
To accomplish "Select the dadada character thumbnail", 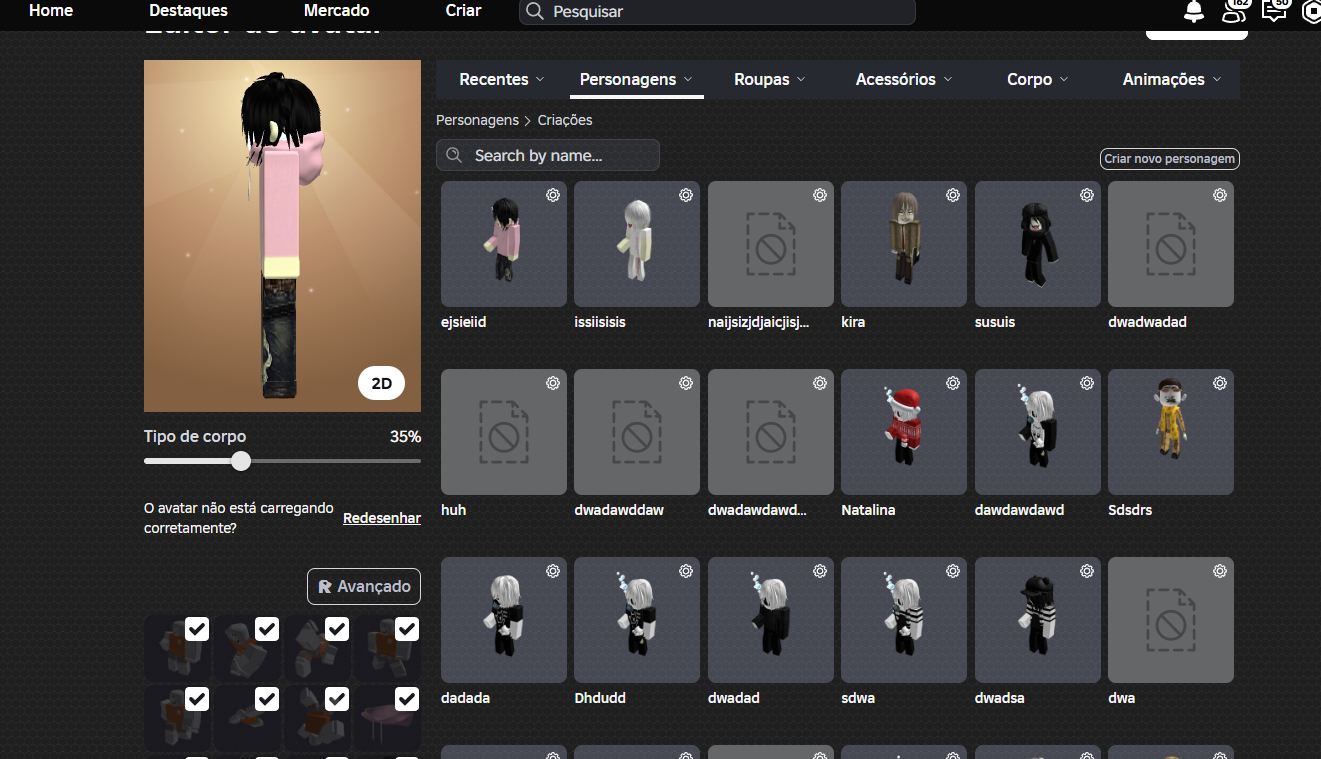I will point(504,620).
